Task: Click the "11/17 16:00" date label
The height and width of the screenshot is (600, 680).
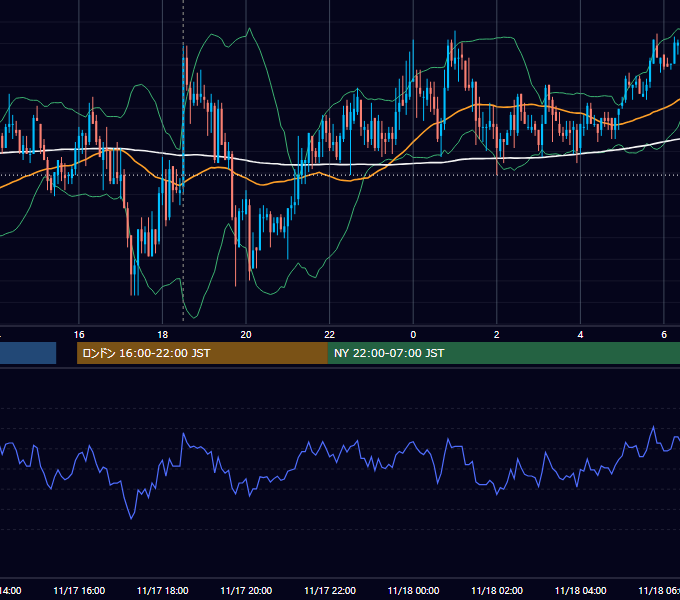Action: [79, 590]
